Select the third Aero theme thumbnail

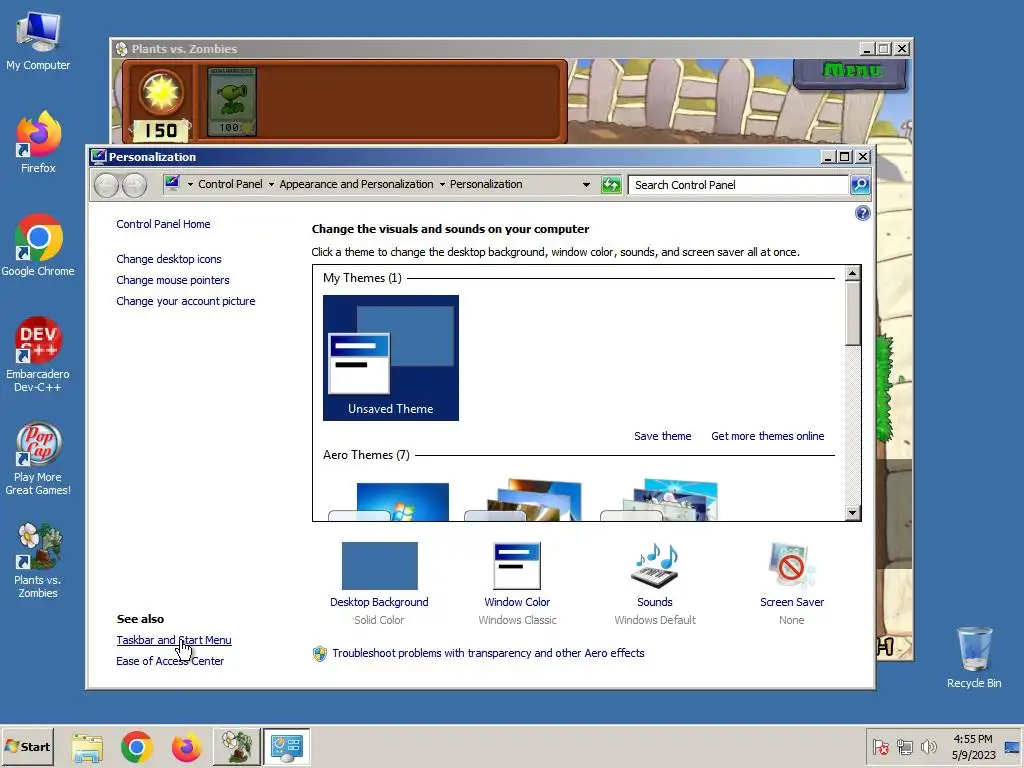point(660,500)
